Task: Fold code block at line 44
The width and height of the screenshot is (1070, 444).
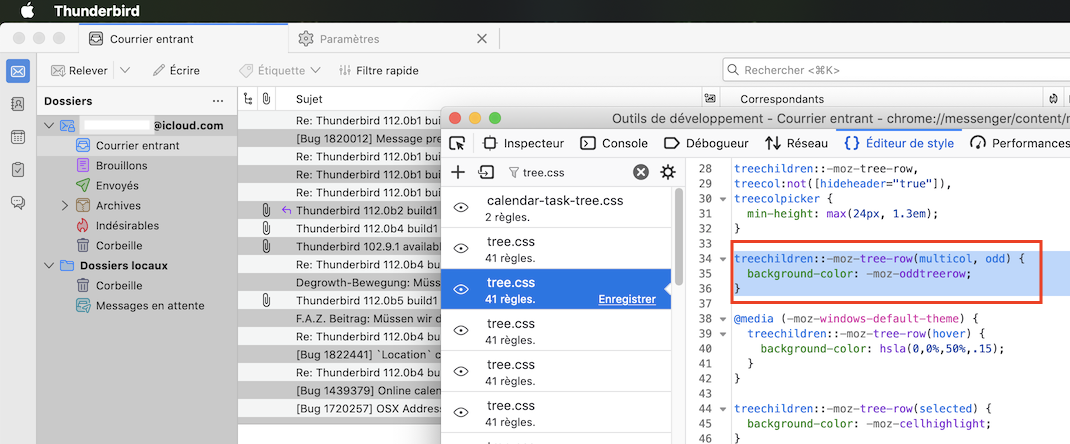Action: 723,409
